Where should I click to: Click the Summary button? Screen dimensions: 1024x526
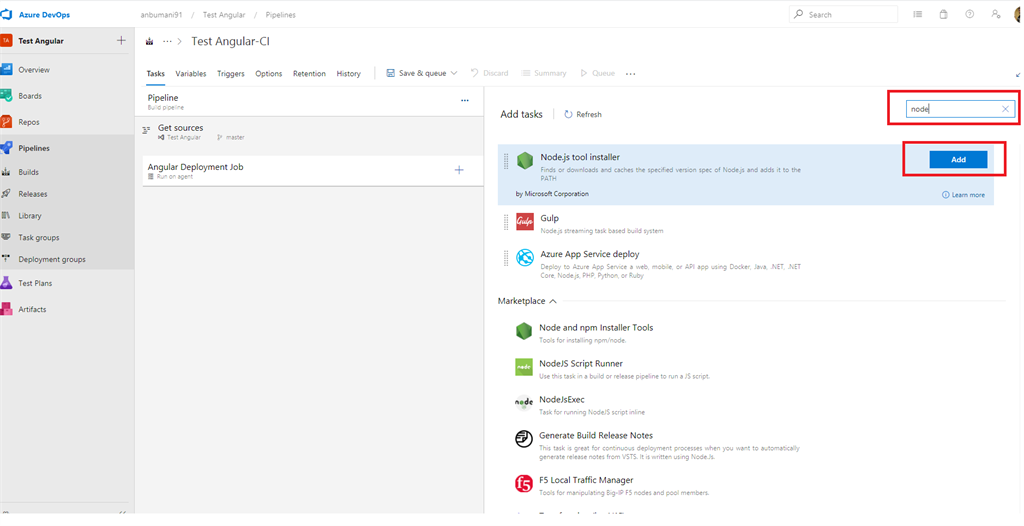click(x=543, y=73)
